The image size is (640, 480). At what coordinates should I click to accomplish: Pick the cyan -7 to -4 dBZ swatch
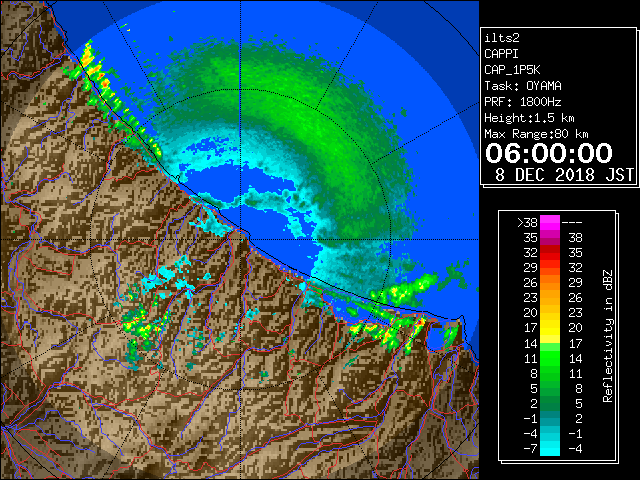pos(550,449)
